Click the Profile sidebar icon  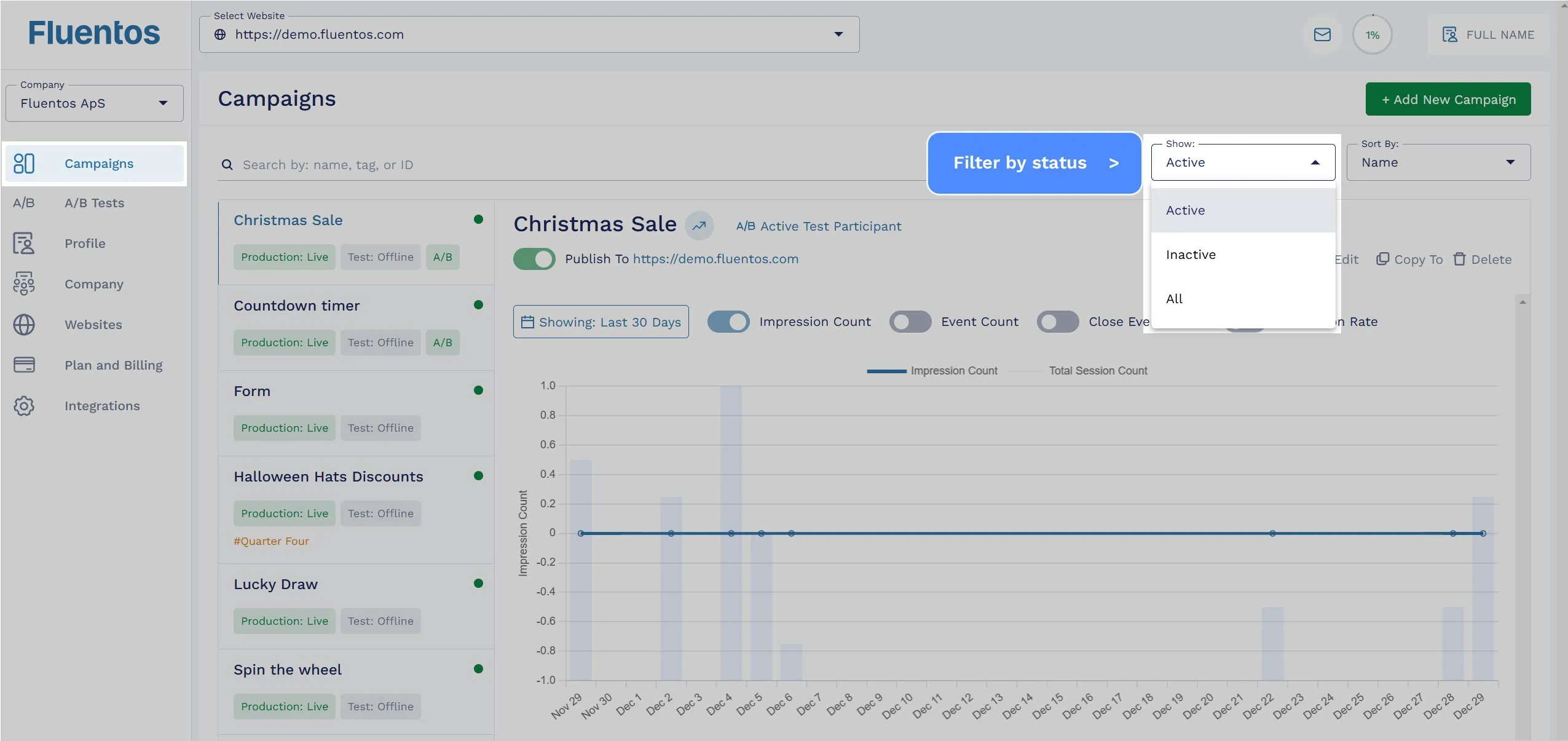click(24, 244)
